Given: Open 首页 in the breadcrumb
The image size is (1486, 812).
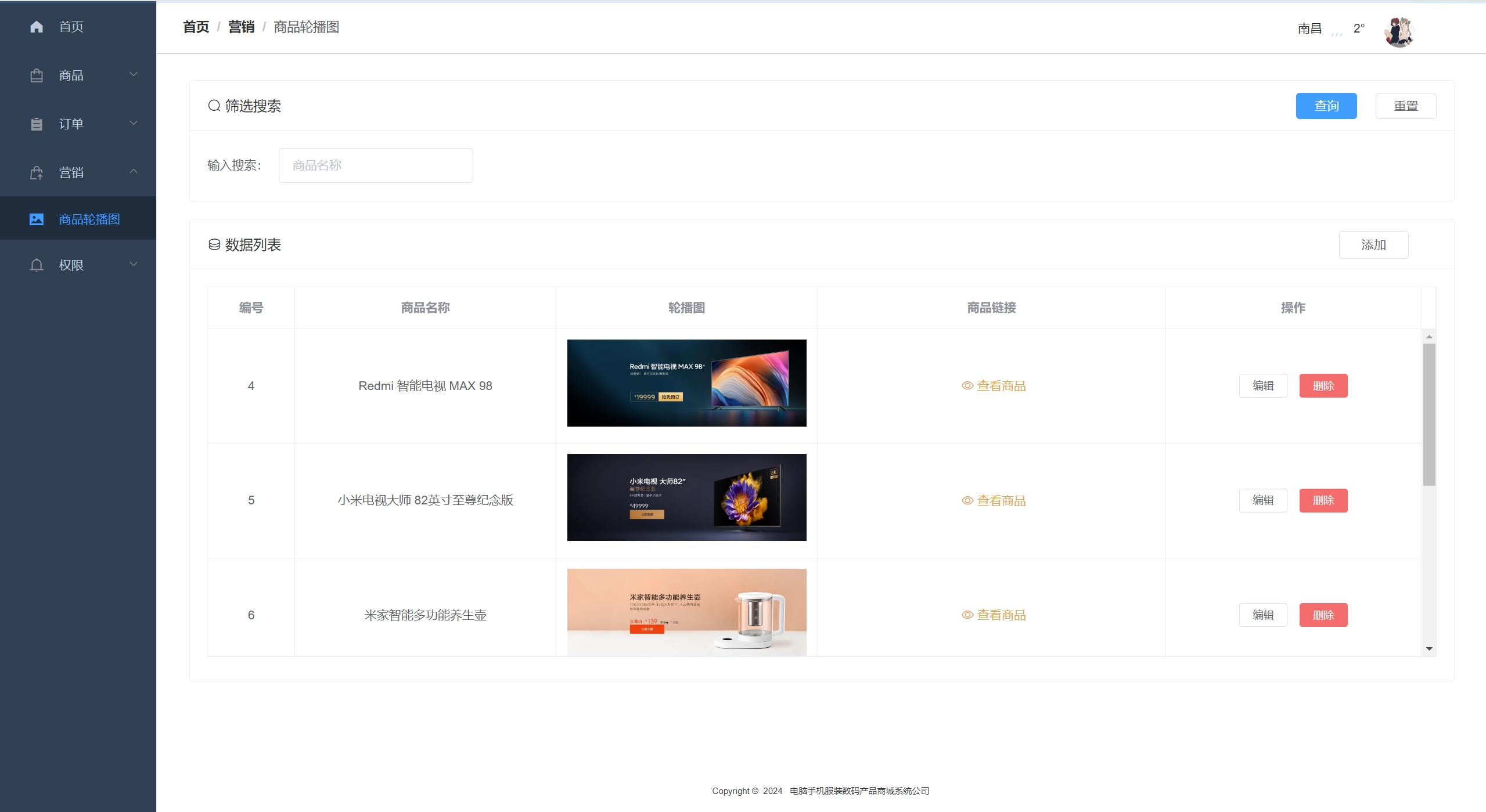Looking at the screenshot, I should tap(196, 27).
